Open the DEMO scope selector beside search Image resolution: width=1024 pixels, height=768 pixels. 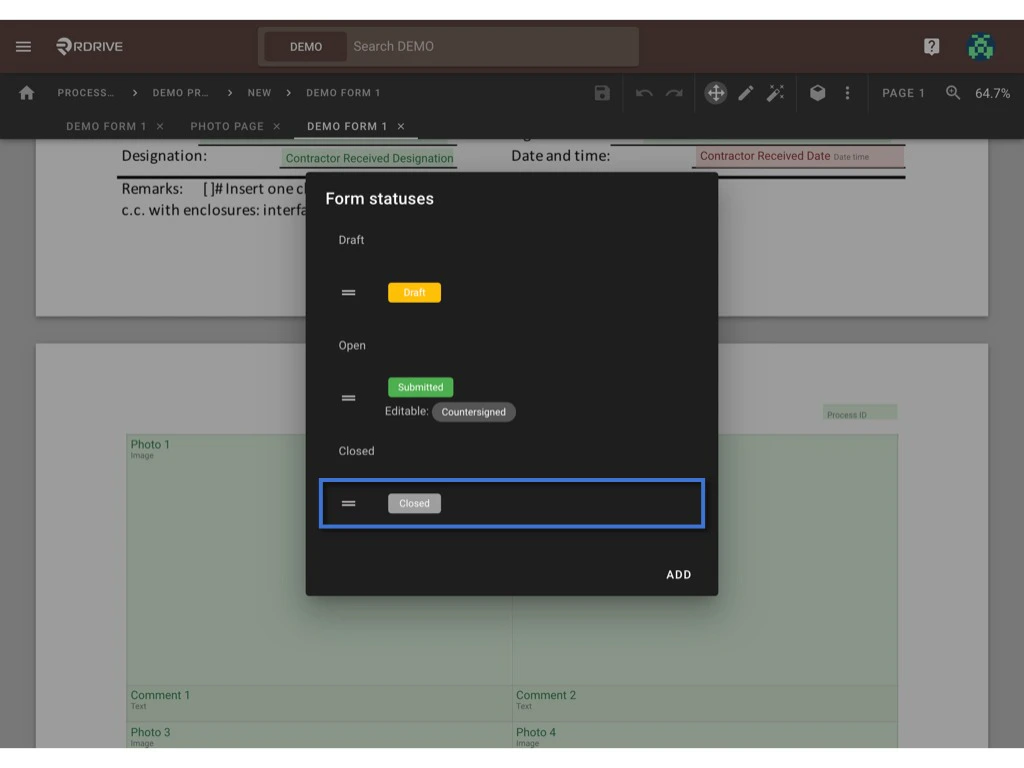point(304,46)
